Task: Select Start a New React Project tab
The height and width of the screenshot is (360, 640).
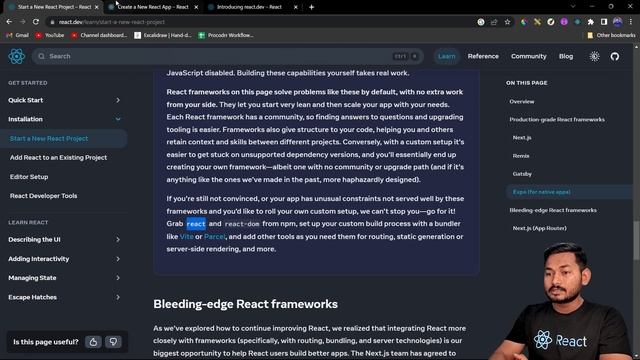Action: tap(53, 7)
